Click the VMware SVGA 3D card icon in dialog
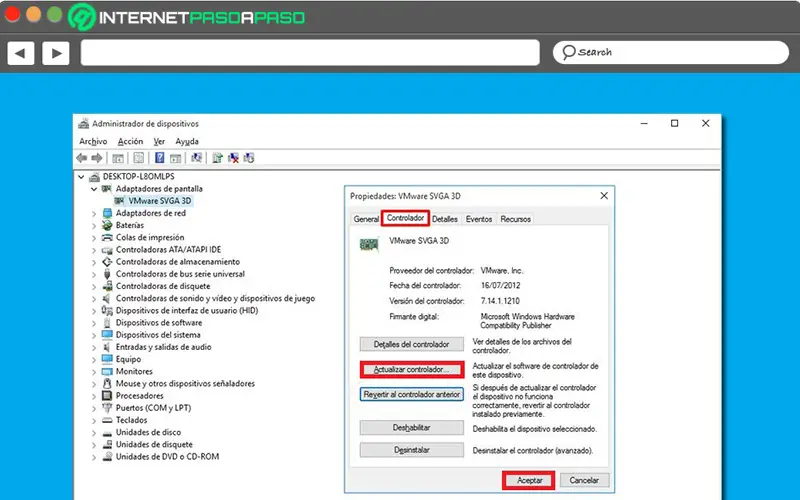This screenshot has height=500, width=800. (x=369, y=245)
